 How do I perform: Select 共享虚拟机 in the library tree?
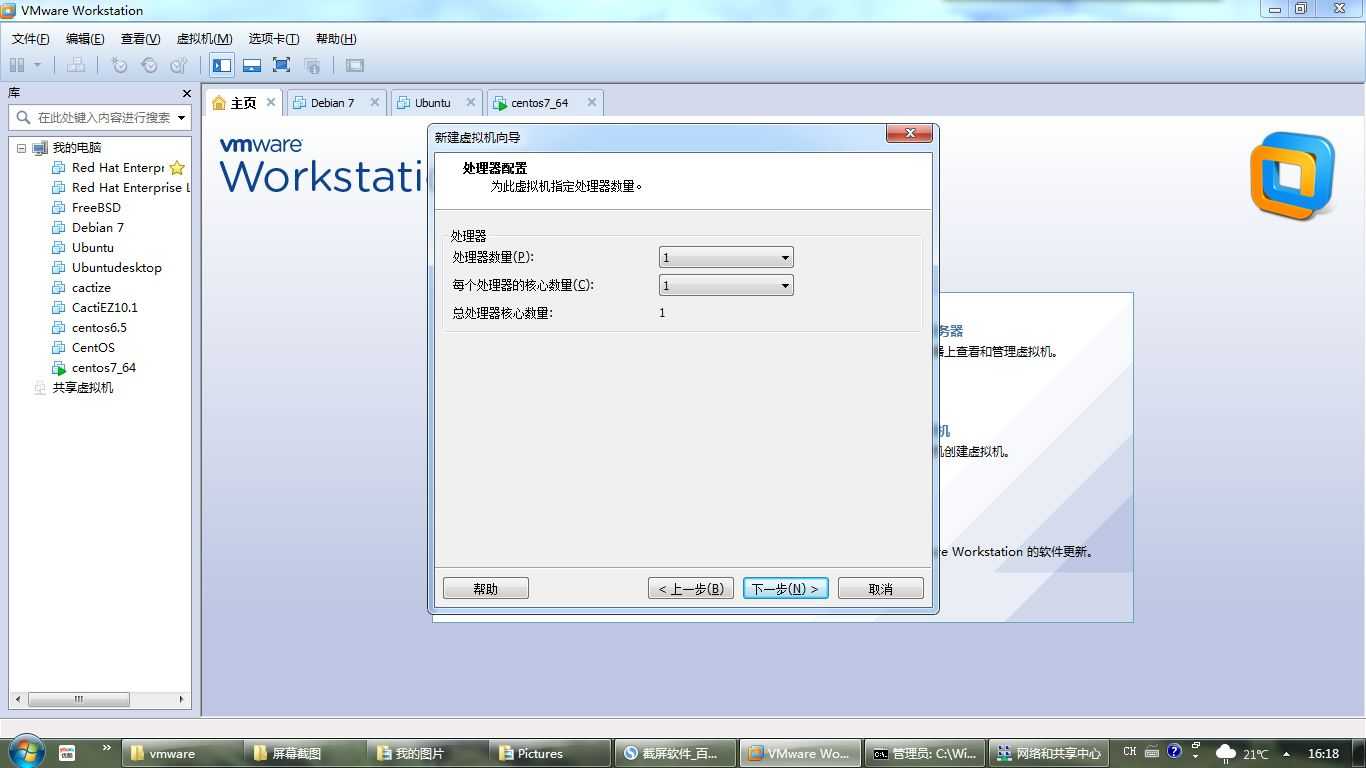(x=74, y=388)
